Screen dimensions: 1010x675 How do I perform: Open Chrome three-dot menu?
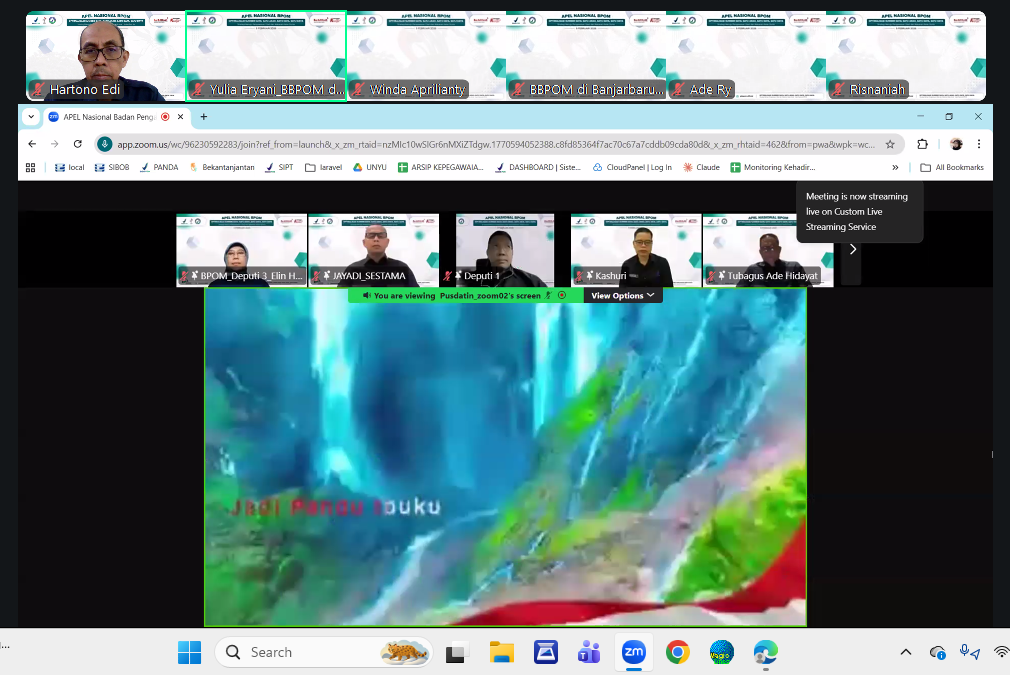[x=979, y=144]
